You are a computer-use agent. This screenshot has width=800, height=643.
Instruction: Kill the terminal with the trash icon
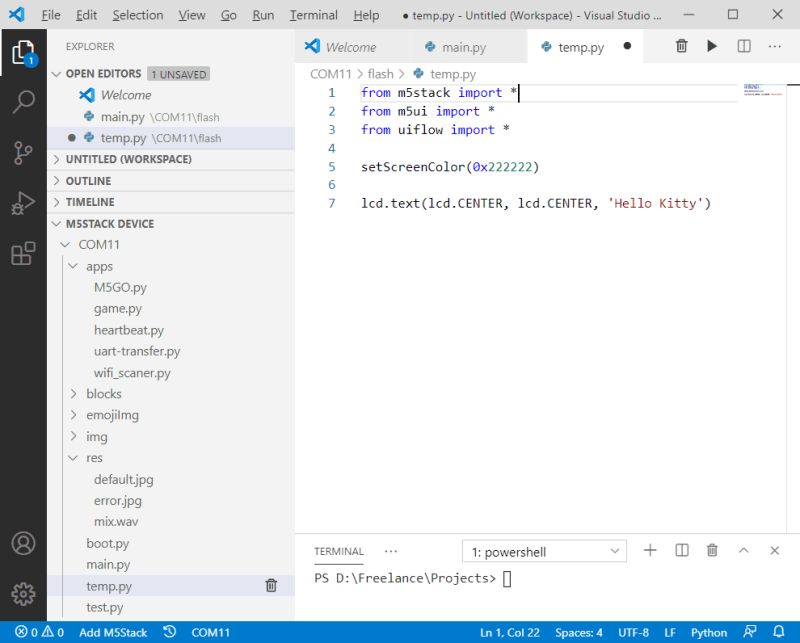tap(712, 550)
